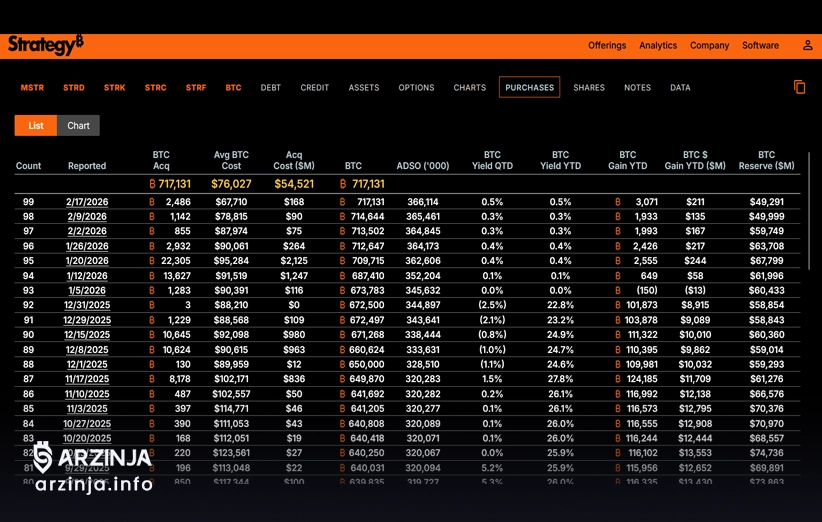822x522 pixels.
Task: Open the Software menu
Action: tap(760, 46)
